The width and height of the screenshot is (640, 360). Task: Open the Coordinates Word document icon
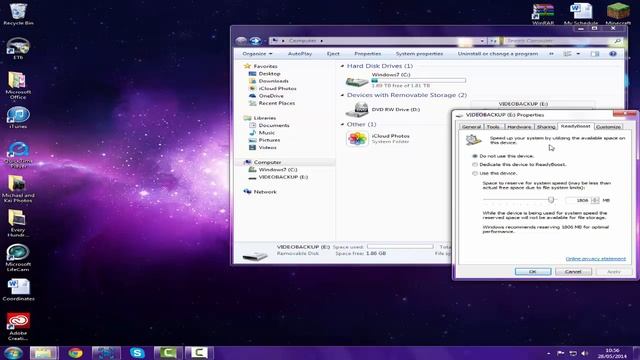[18, 290]
